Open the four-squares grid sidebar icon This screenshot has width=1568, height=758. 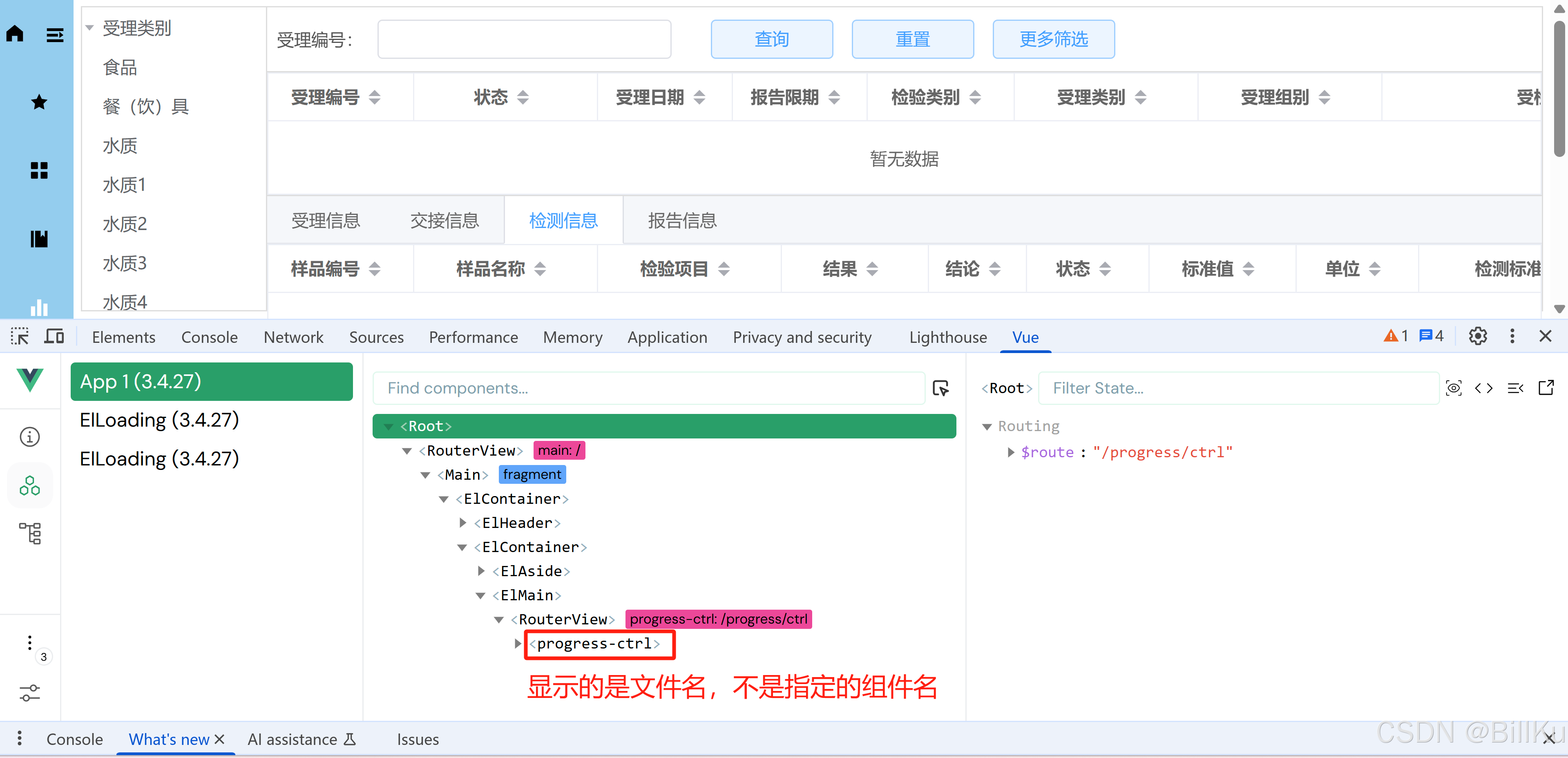39,170
